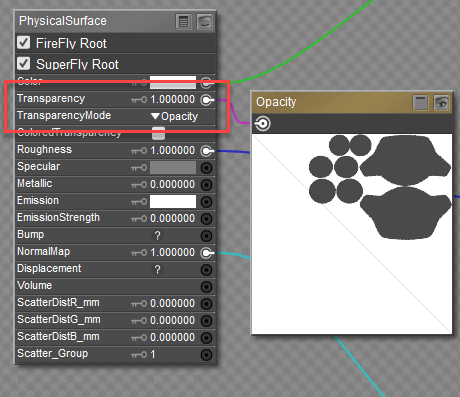This screenshot has height=397, width=460.
Task: Click the ScatterDistG_mm animation key icon
Action: point(139,321)
